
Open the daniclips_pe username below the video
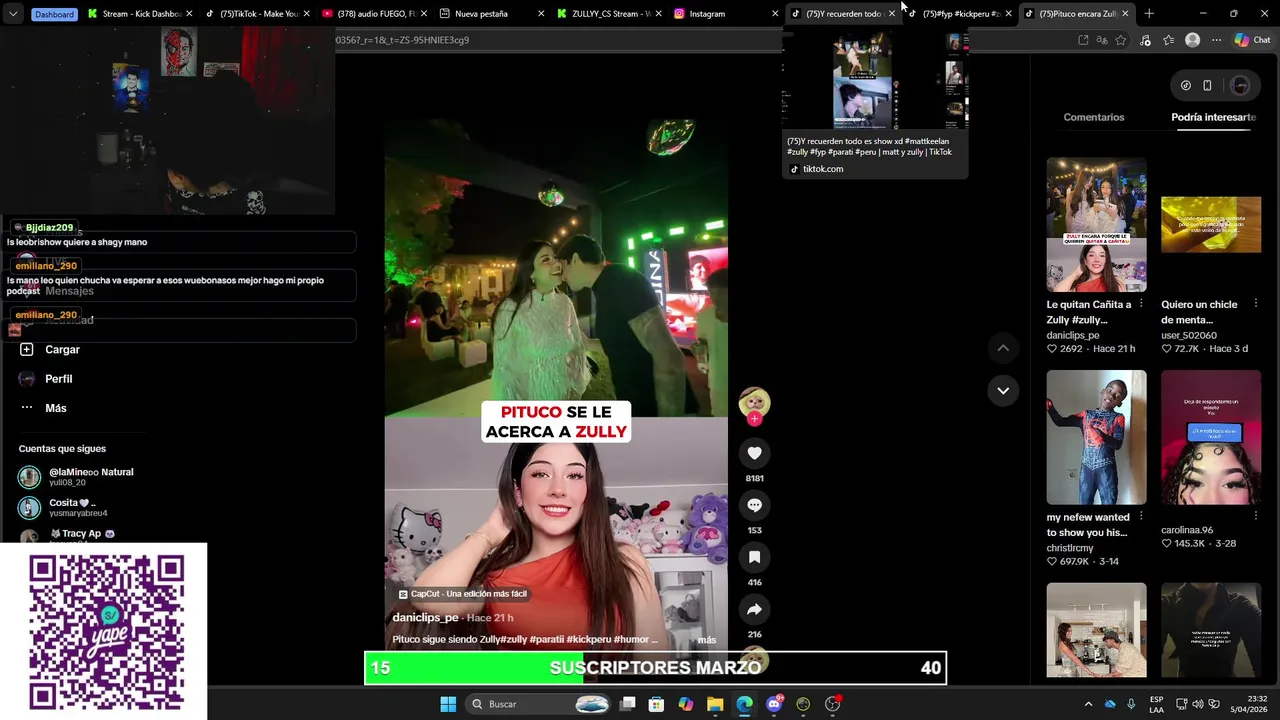425,618
